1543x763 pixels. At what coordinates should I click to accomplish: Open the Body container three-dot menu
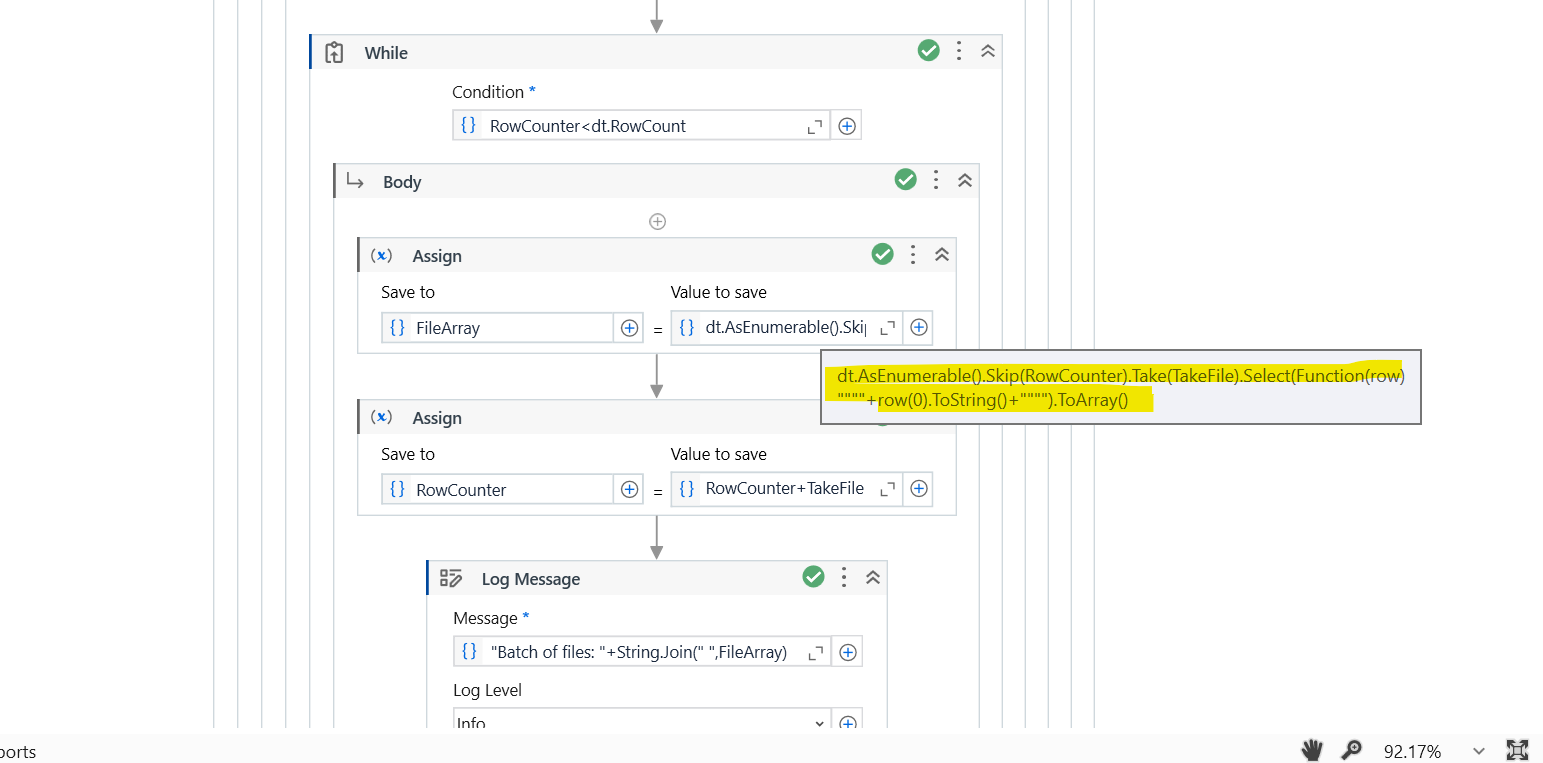click(x=936, y=180)
